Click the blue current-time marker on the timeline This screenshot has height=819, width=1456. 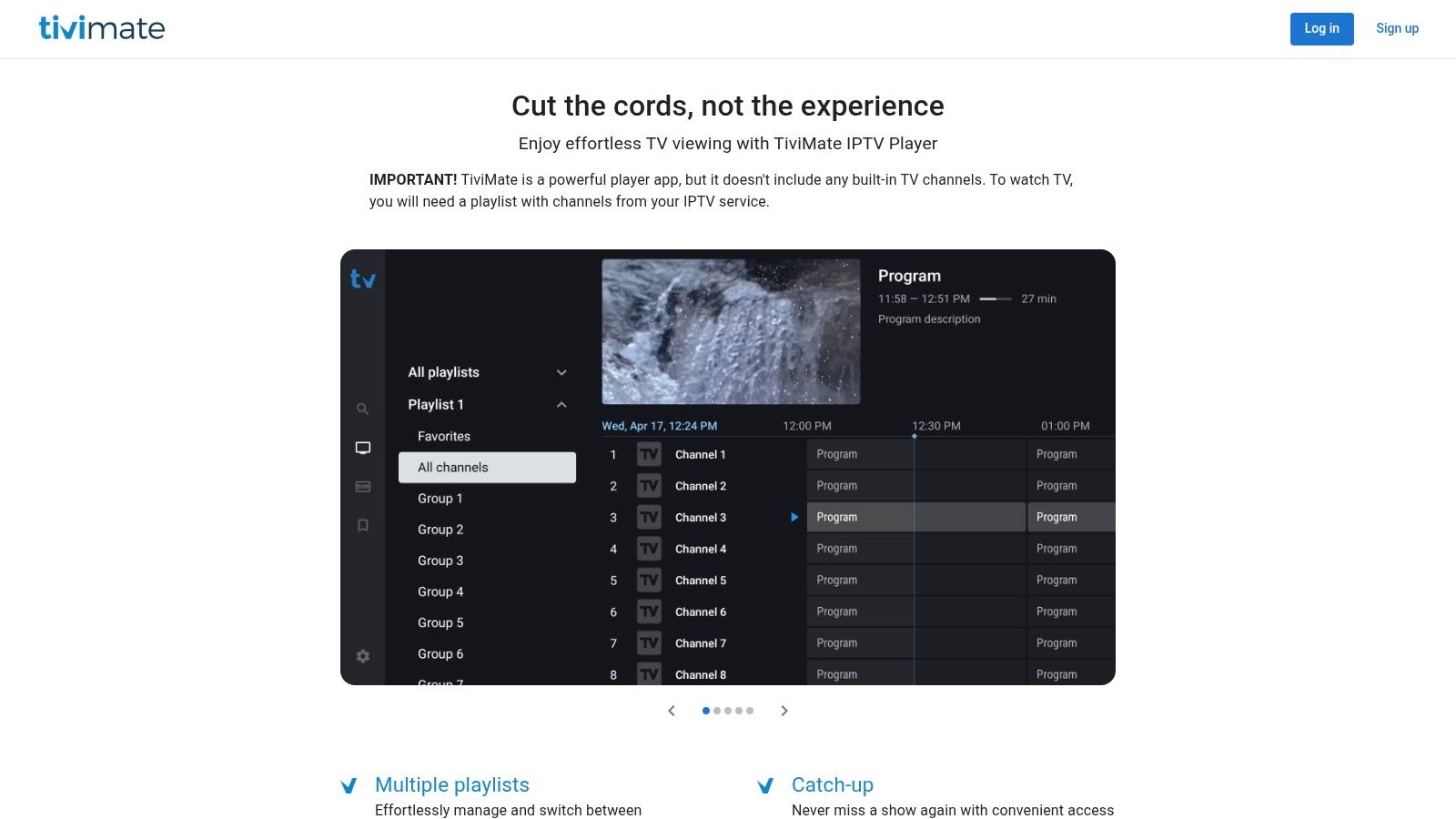pyautogui.click(x=915, y=436)
